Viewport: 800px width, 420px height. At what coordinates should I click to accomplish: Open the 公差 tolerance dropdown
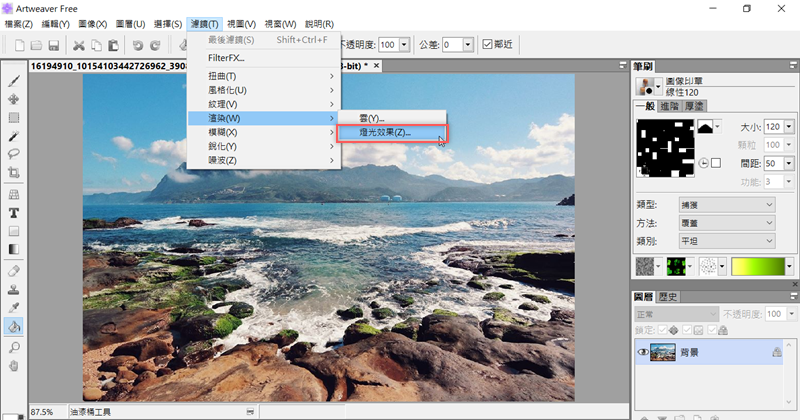(468, 44)
